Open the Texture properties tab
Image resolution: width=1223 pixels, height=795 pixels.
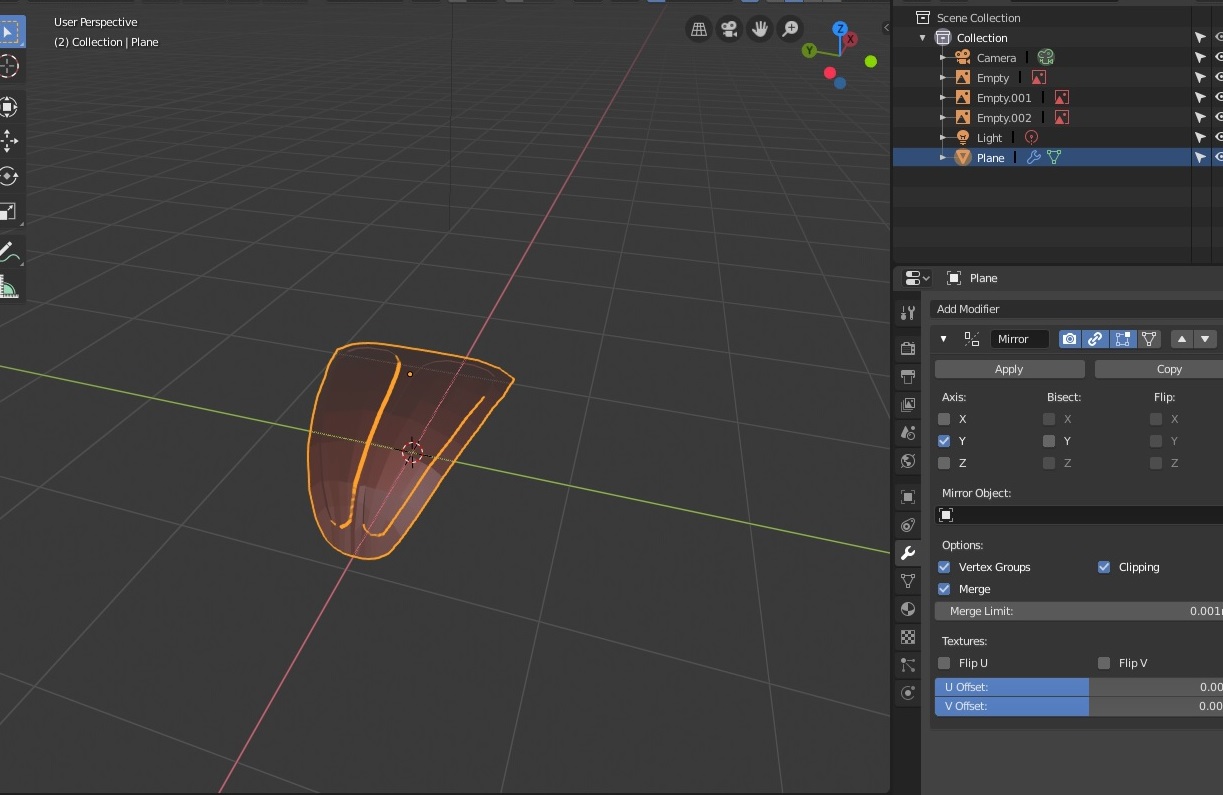908,637
